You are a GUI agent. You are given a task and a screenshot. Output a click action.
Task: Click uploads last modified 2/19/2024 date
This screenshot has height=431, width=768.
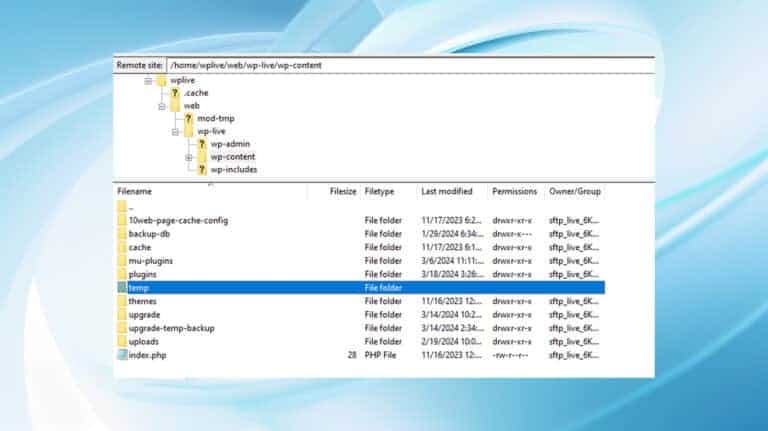pos(451,342)
